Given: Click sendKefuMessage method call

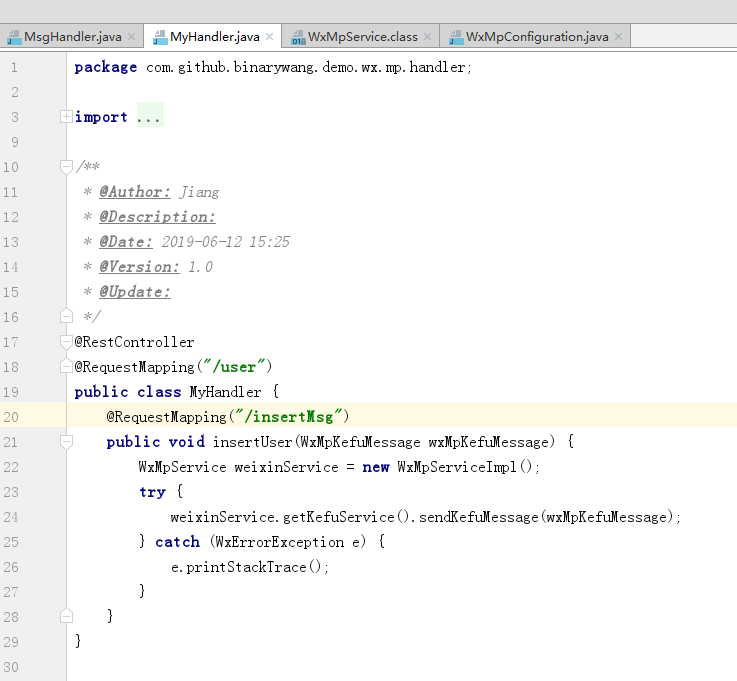Looking at the screenshot, I should coord(478,517).
